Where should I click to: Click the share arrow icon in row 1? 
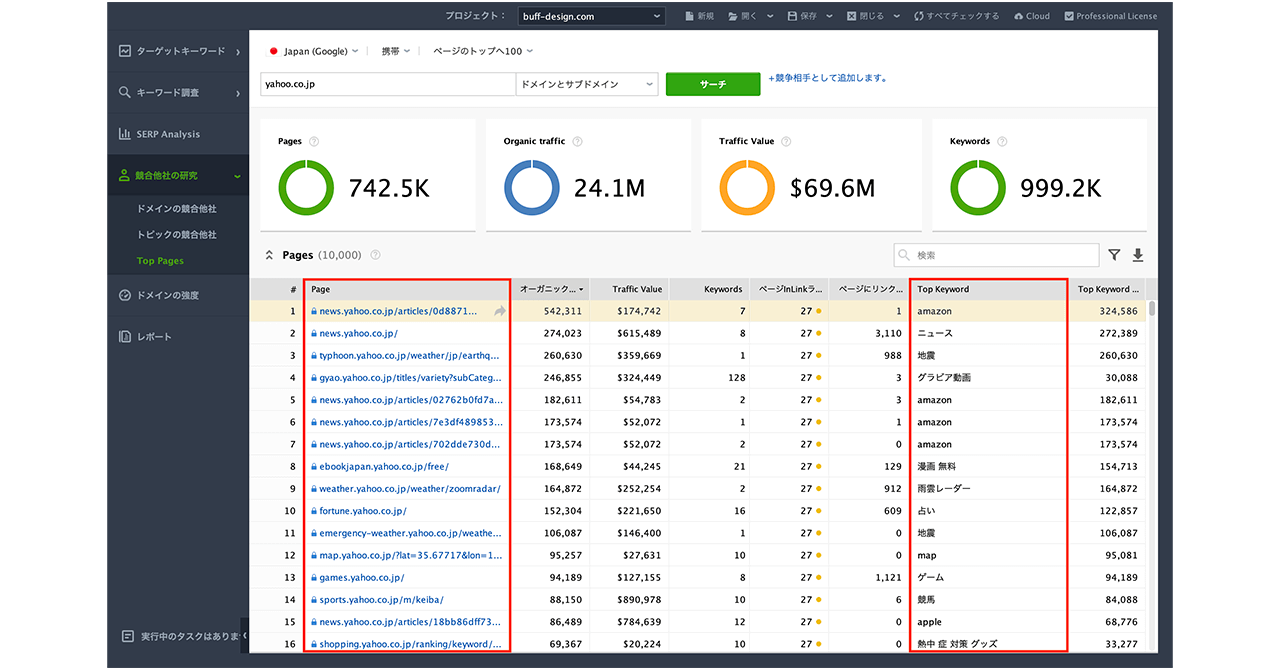pos(500,312)
